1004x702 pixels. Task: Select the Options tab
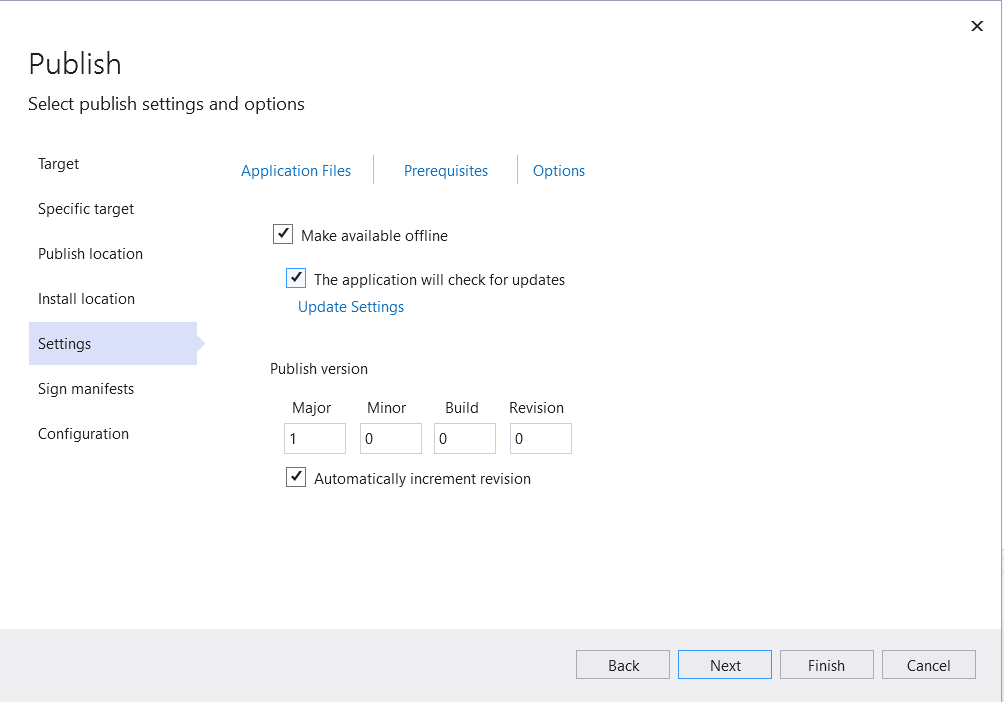coord(558,170)
